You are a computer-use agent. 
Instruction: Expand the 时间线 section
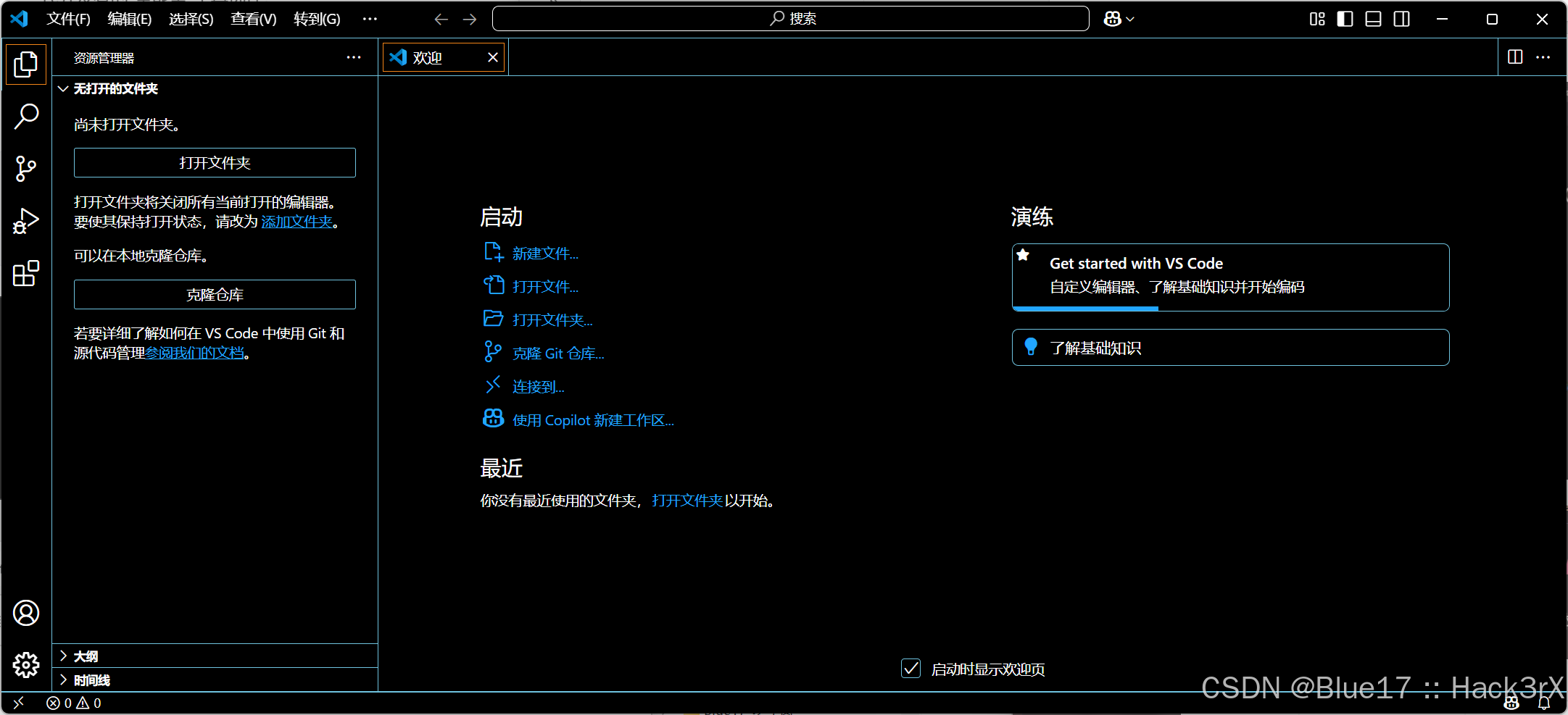point(90,680)
